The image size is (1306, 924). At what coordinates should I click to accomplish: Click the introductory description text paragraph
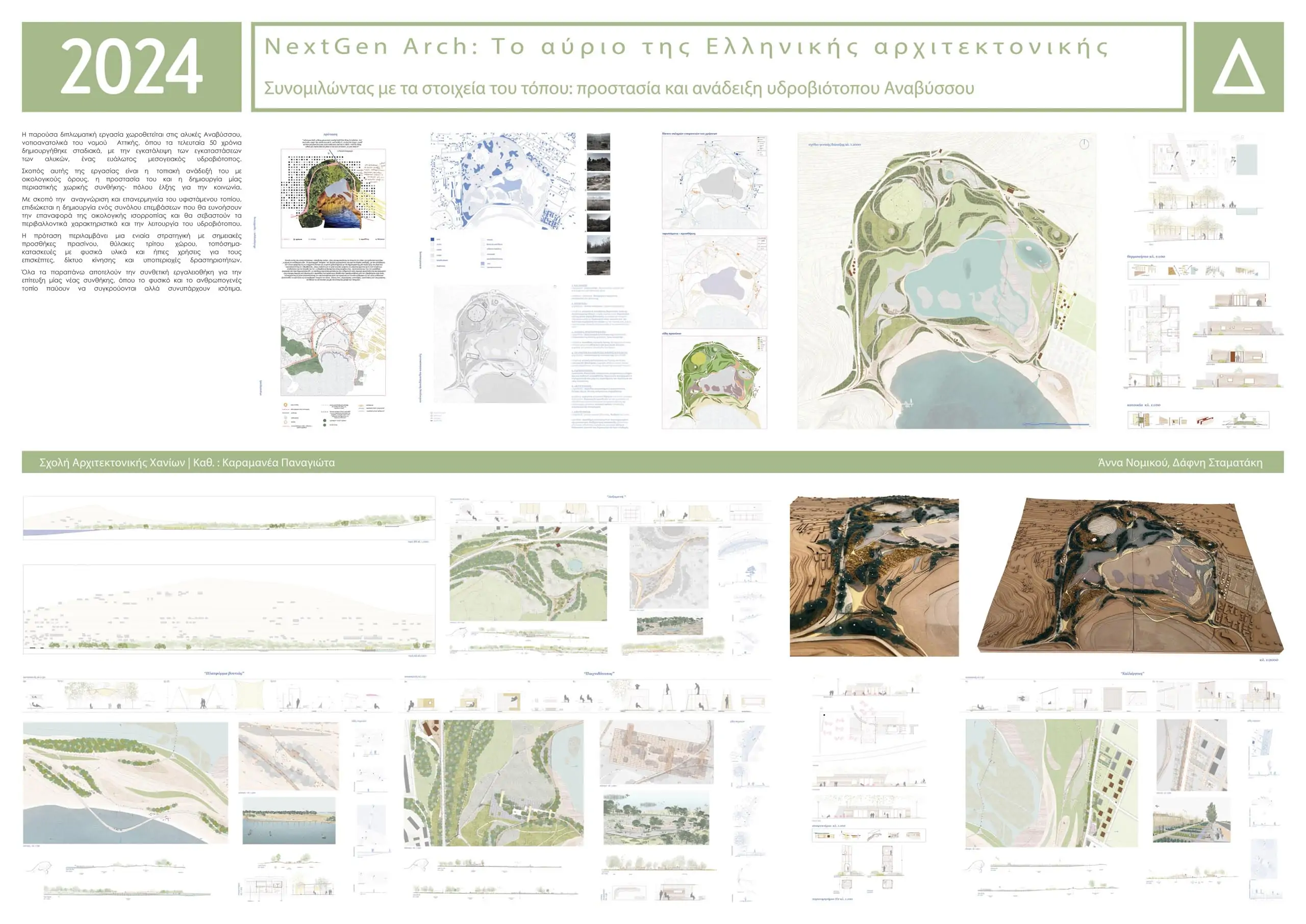click(x=132, y=212)
